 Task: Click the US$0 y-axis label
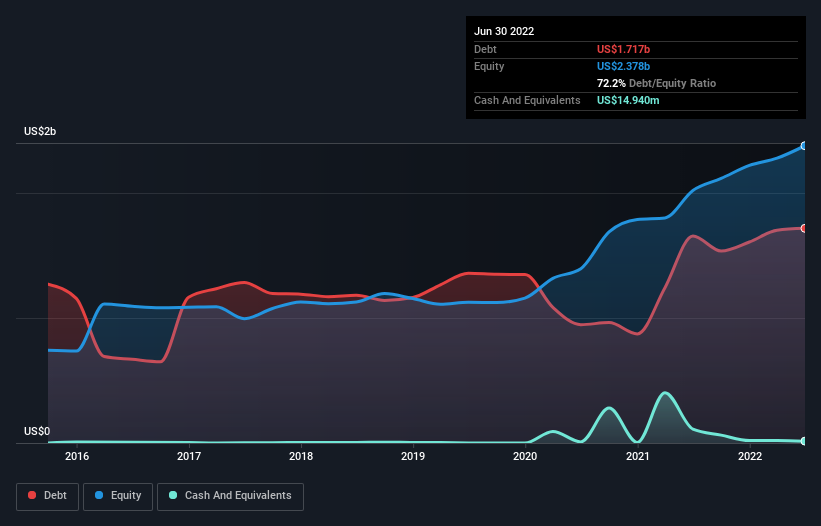click(37, 431)
